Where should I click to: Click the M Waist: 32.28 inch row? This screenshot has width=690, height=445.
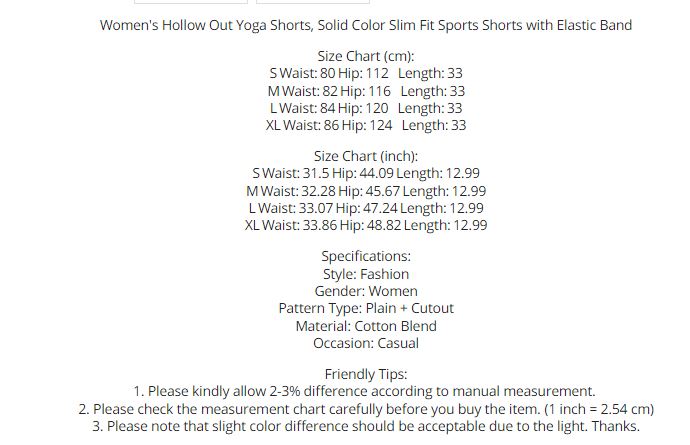pos(365,191)
